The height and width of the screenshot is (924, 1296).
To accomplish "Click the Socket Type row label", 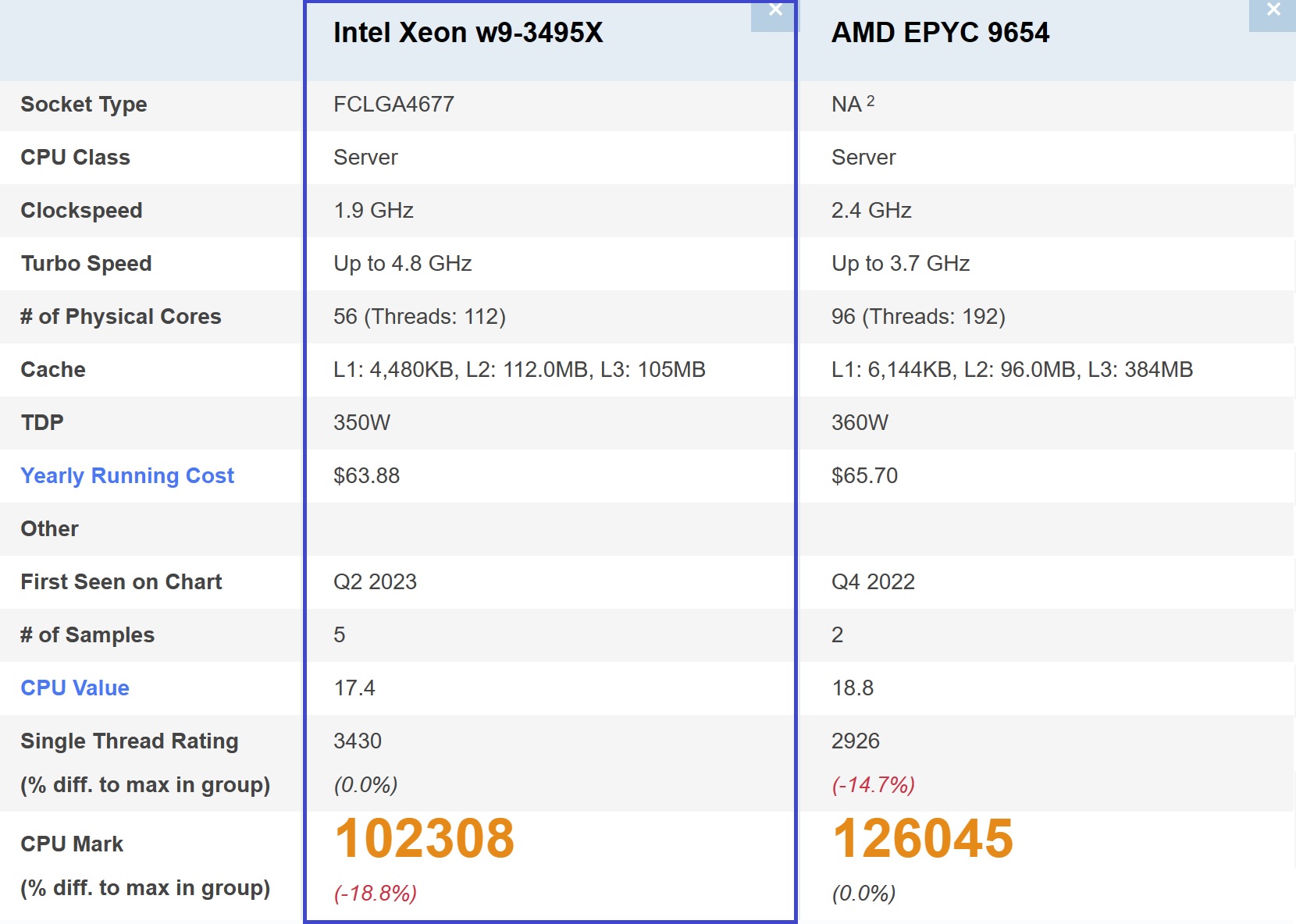I will 84,104.
